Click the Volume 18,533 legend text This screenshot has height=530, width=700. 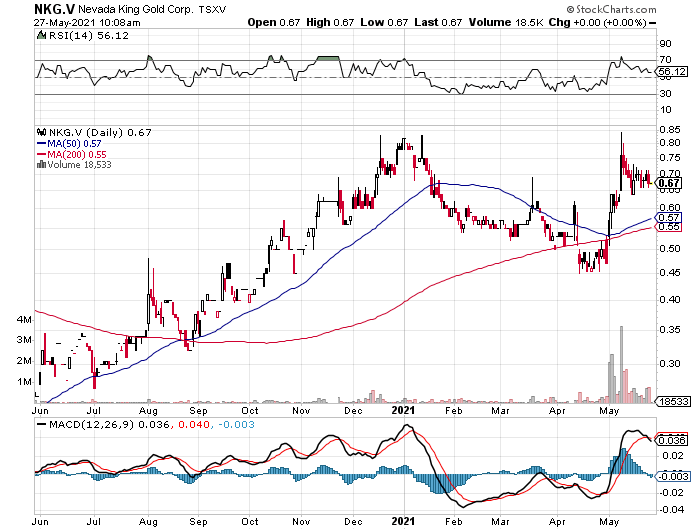coord(79,165)
